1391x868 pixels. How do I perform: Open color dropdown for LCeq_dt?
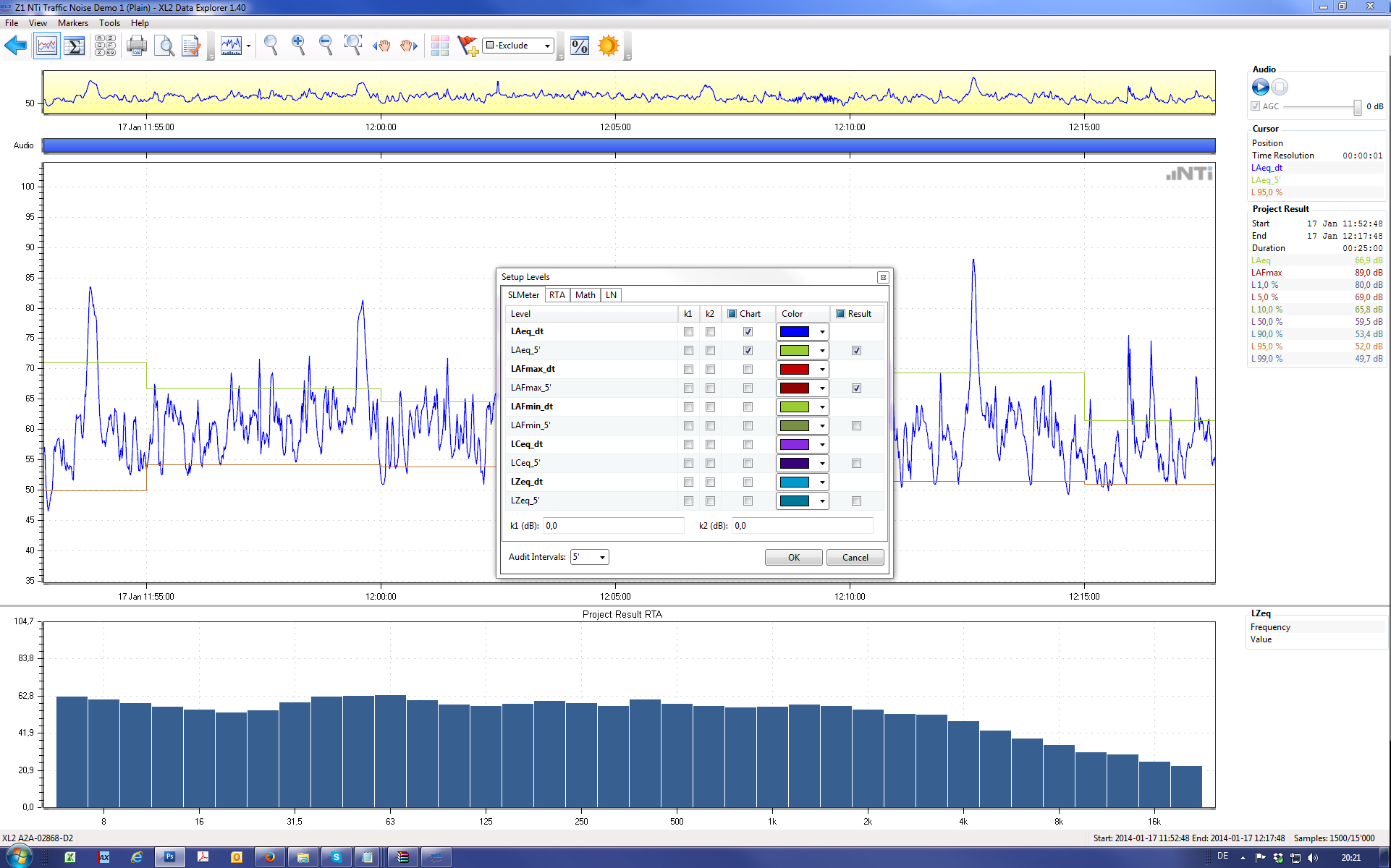coord(822,445)
